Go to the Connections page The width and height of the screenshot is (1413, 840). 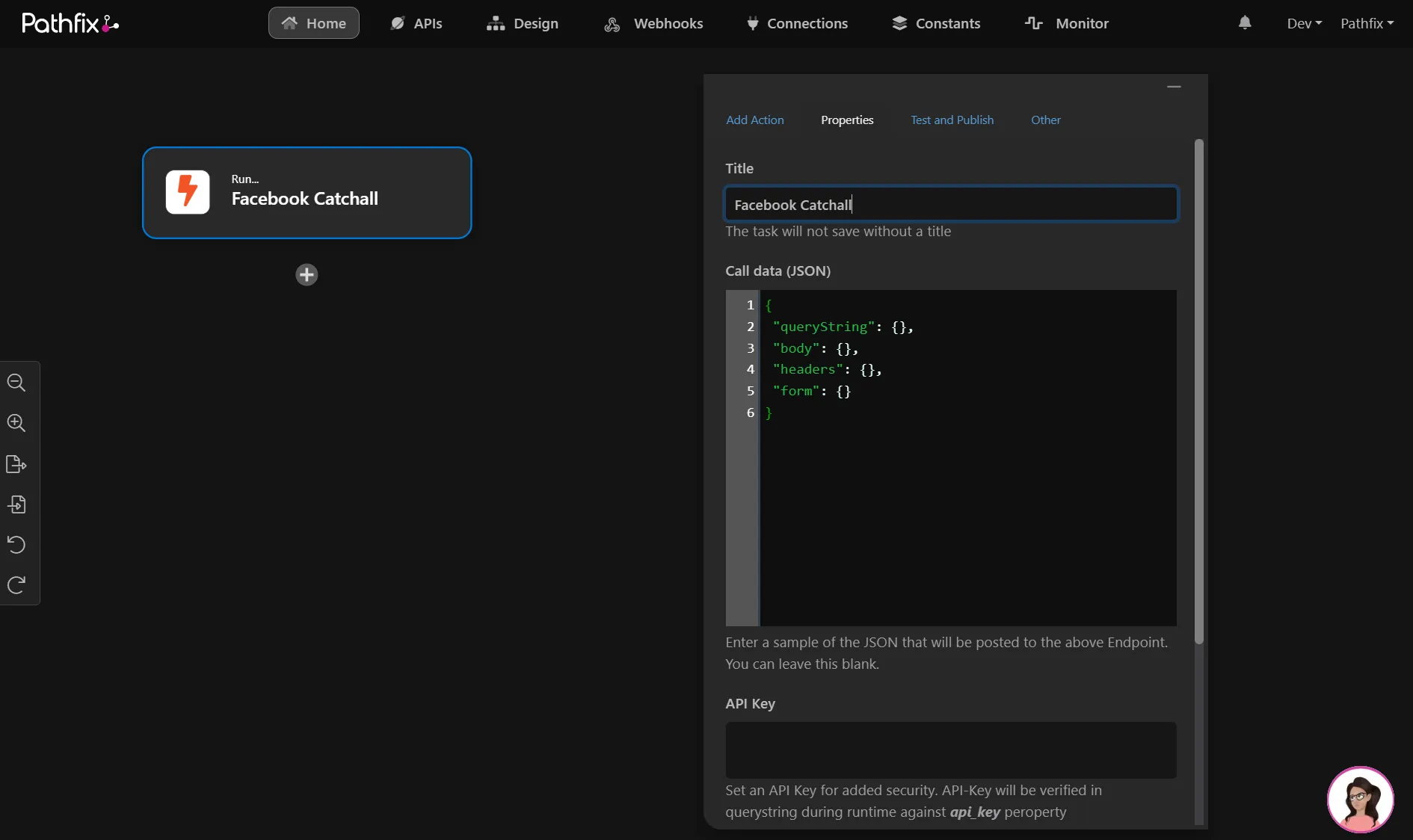[797, 23]
